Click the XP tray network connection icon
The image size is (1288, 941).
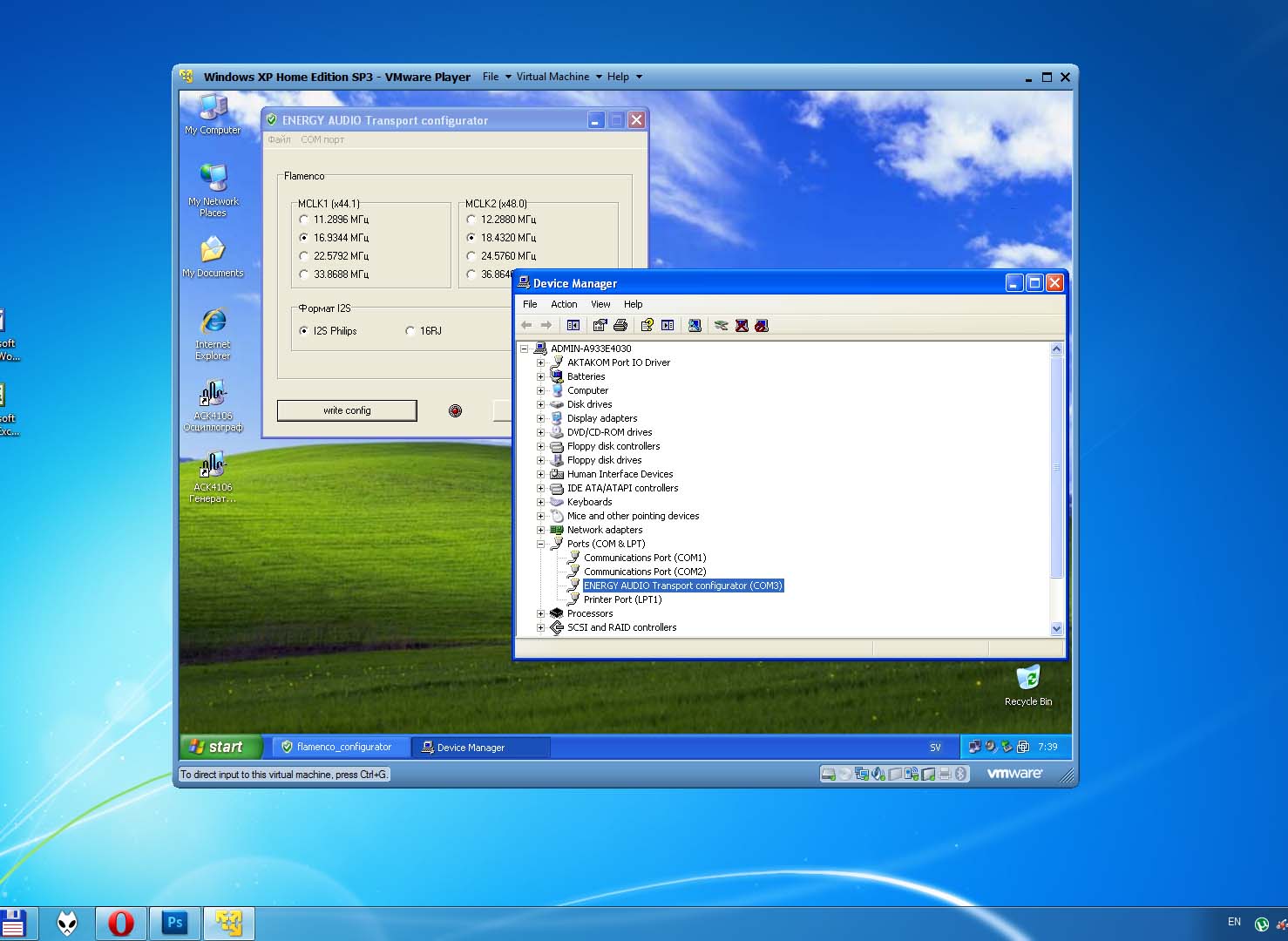pyautogui.click(x=975, y=747)
